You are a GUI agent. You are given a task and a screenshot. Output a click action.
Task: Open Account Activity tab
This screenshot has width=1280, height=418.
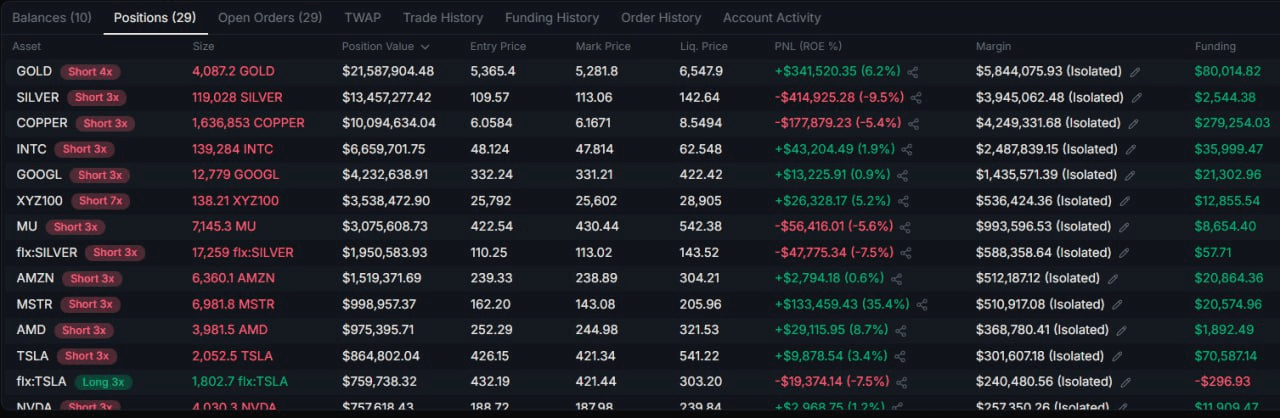pyautogui.click(x=771, y=18)
